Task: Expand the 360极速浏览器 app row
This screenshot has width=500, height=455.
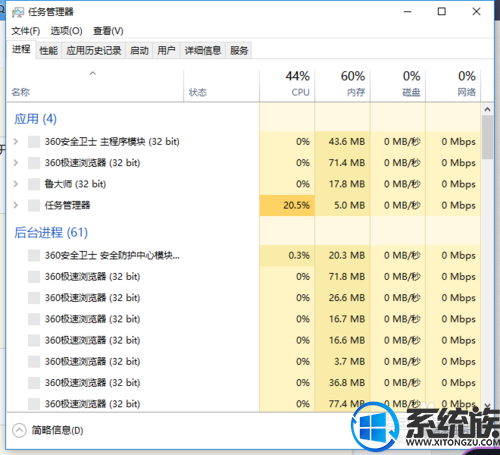Action: click(16, 163)
